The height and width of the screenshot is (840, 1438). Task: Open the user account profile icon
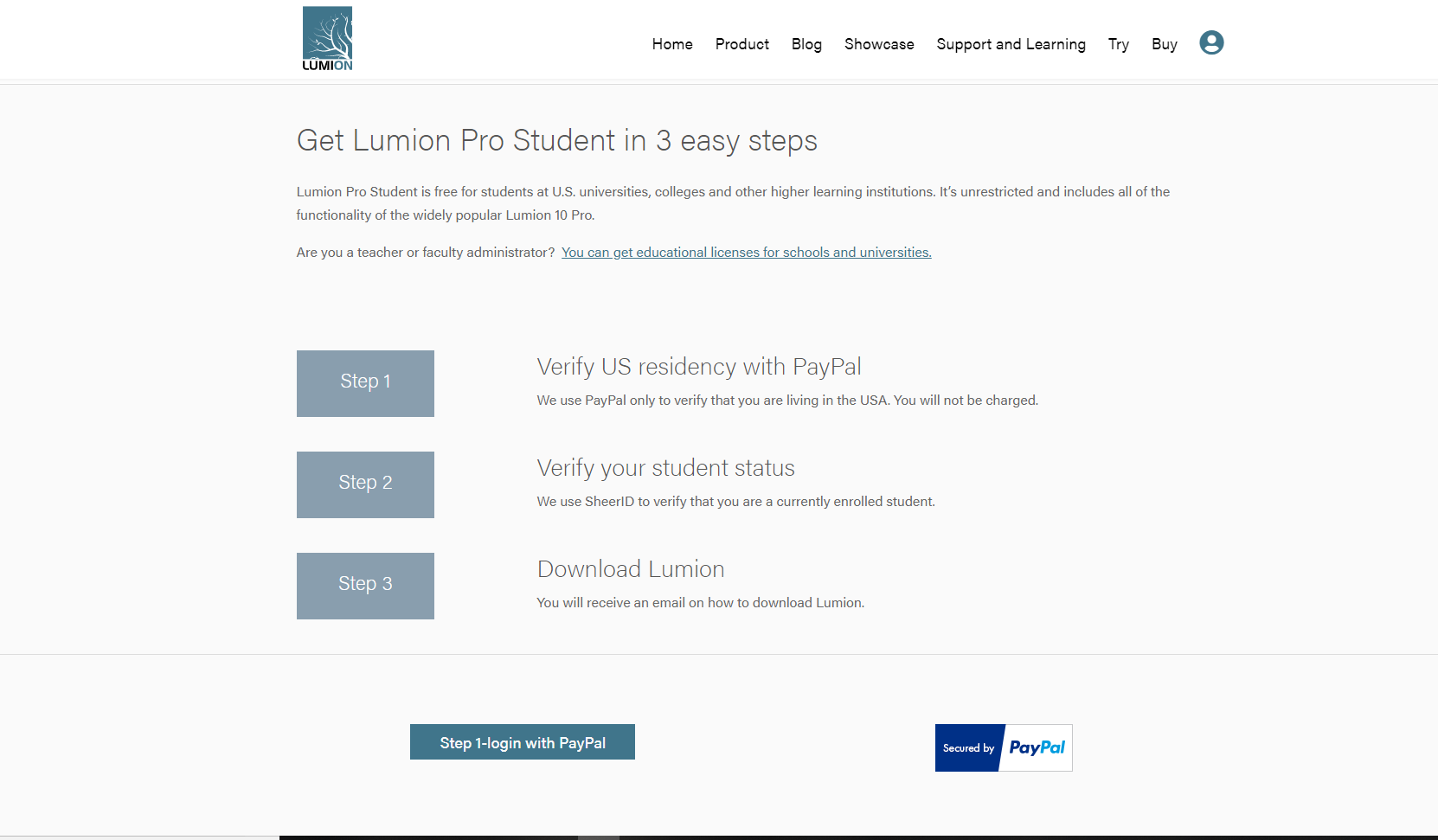(x=1211, y=42)
